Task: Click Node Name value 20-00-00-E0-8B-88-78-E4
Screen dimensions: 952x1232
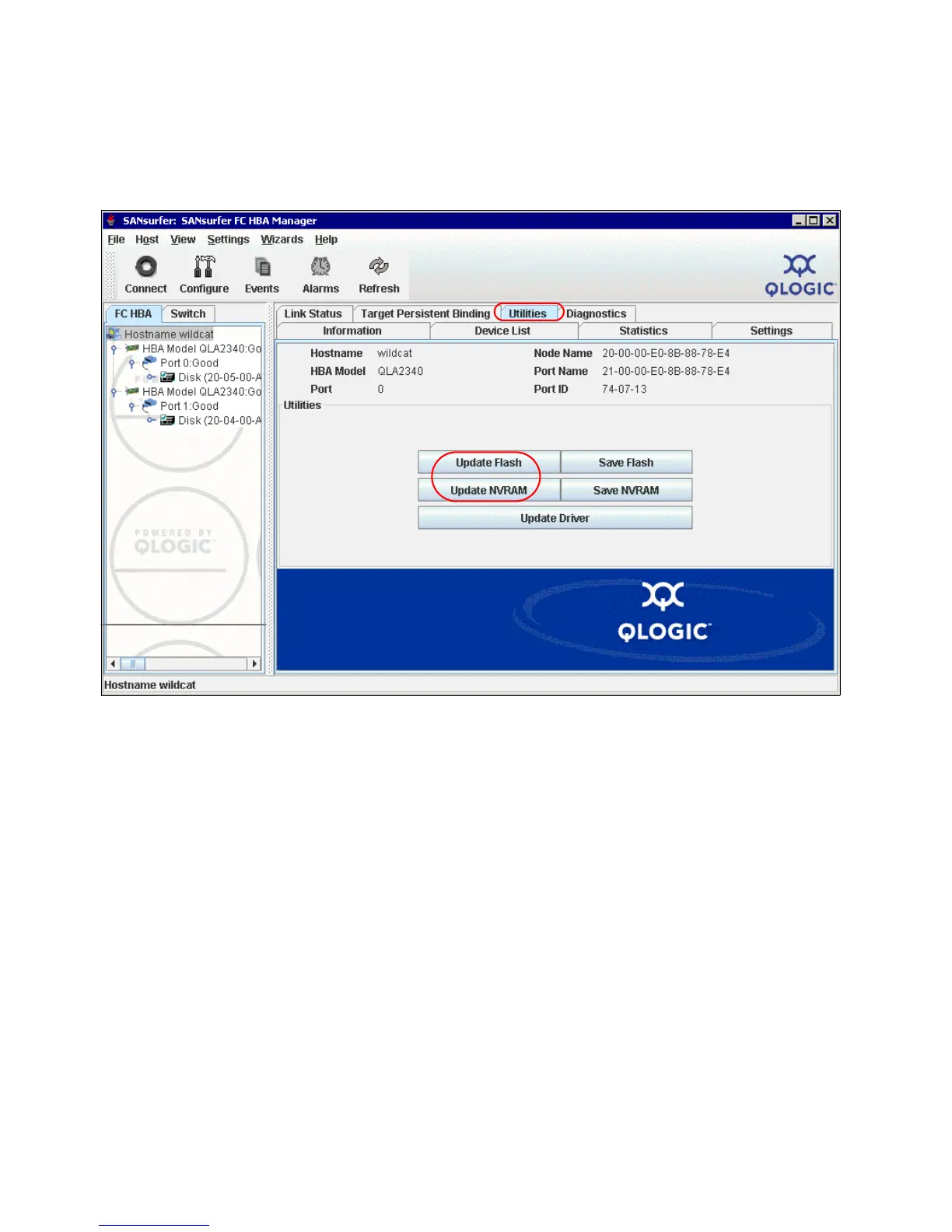Action: 666,353
